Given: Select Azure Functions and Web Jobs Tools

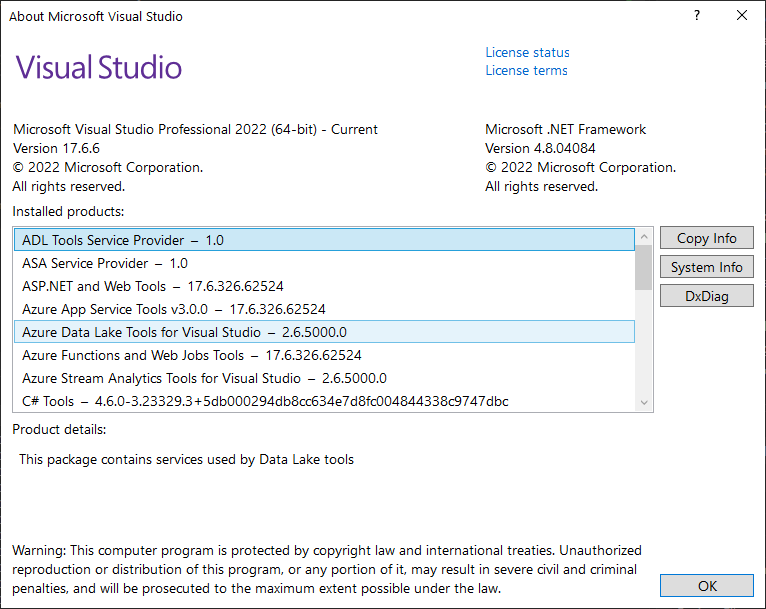Looking at the screenshot, I should pos(324,355).
